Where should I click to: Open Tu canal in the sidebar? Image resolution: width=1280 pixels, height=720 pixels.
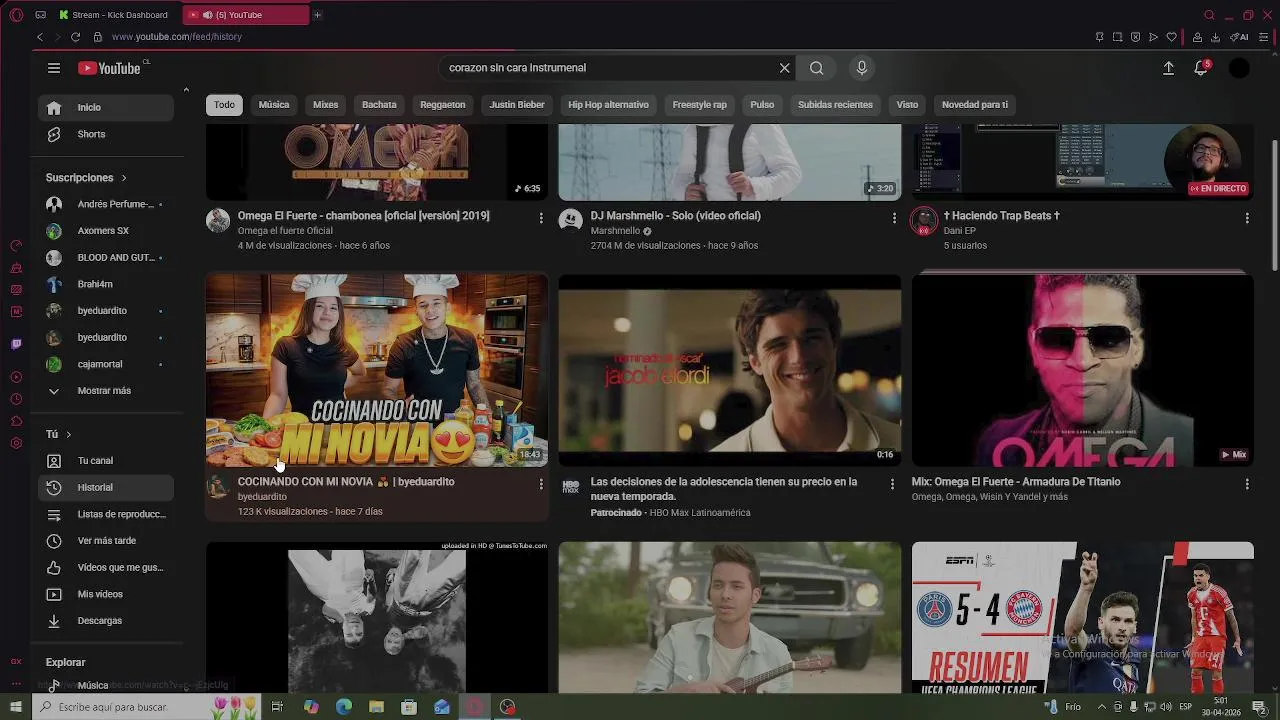[x=106, y=461]
